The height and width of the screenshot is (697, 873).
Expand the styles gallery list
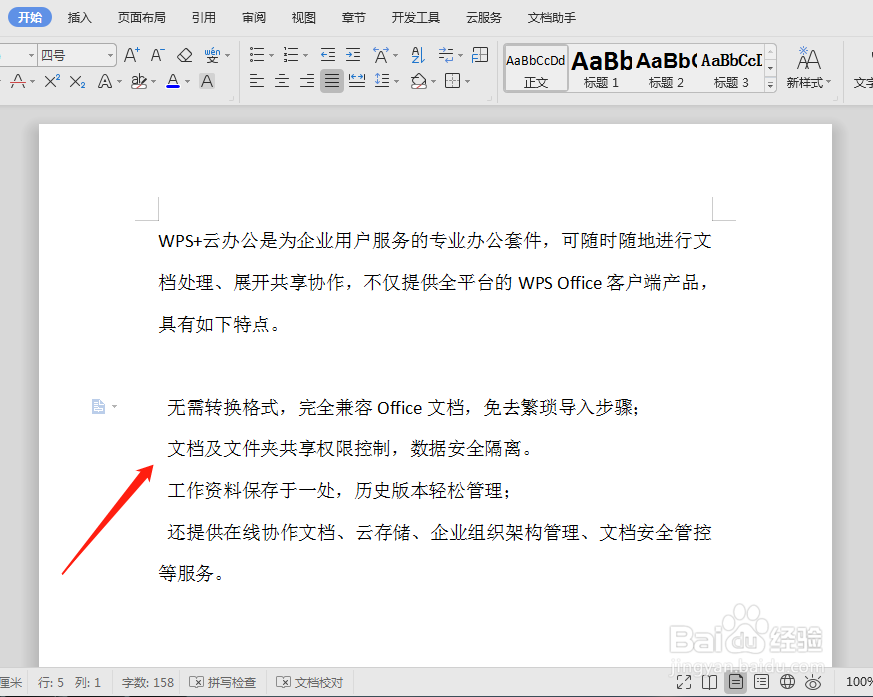pyautogui.click(x=770, y=85)
